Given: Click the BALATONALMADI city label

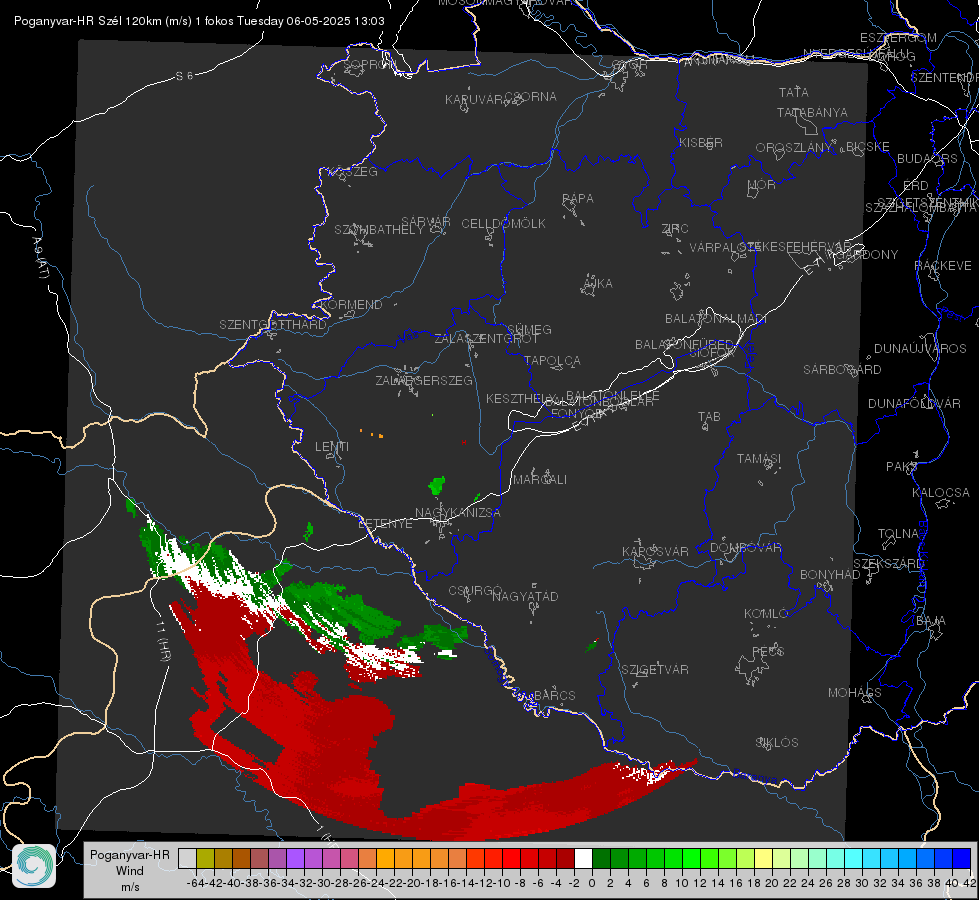Looking at the screenshot, I should pyautogui.click(x=716, y=319).
